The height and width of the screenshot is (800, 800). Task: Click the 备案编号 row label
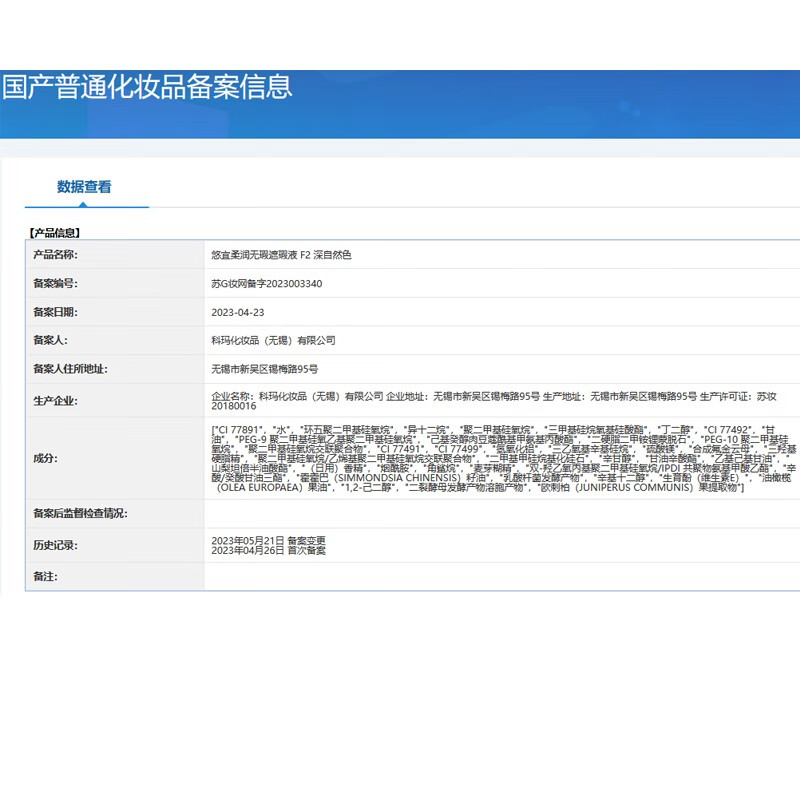pos(55,283)
